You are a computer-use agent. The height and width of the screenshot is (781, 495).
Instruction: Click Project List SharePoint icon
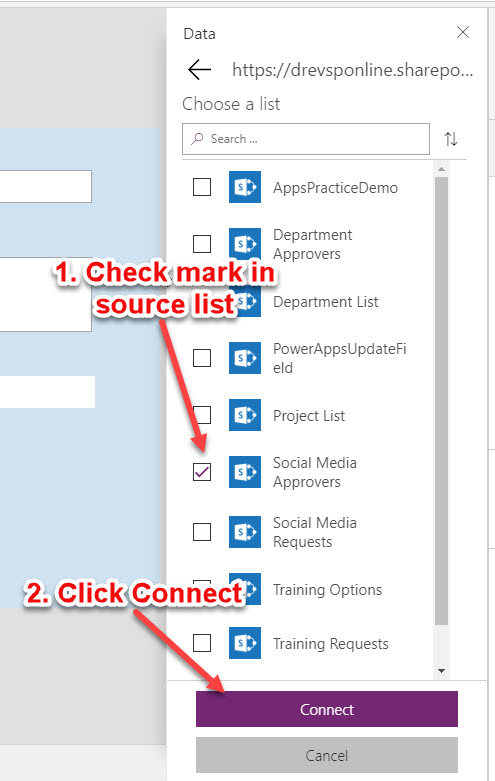point(245,414)
